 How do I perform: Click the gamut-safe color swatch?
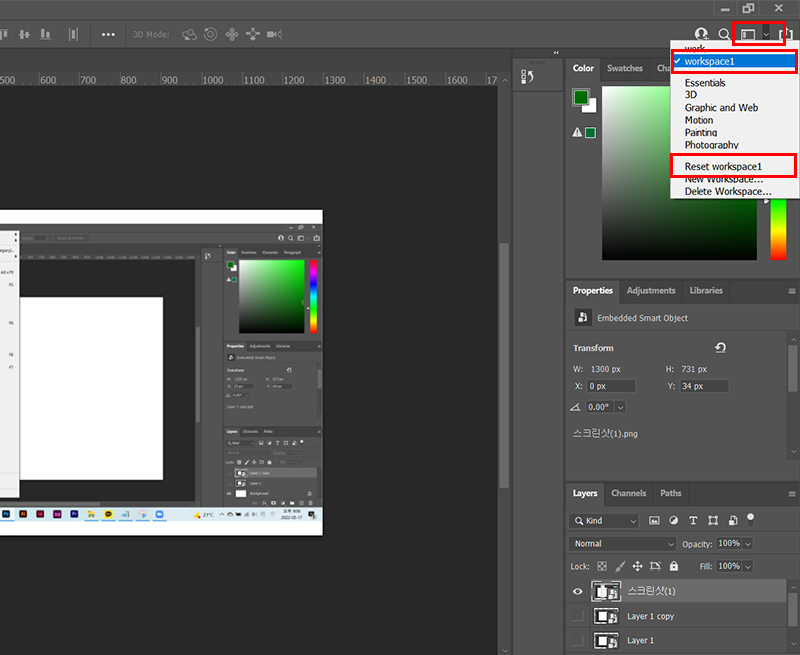pyautogui.click(x=590, y=133)
